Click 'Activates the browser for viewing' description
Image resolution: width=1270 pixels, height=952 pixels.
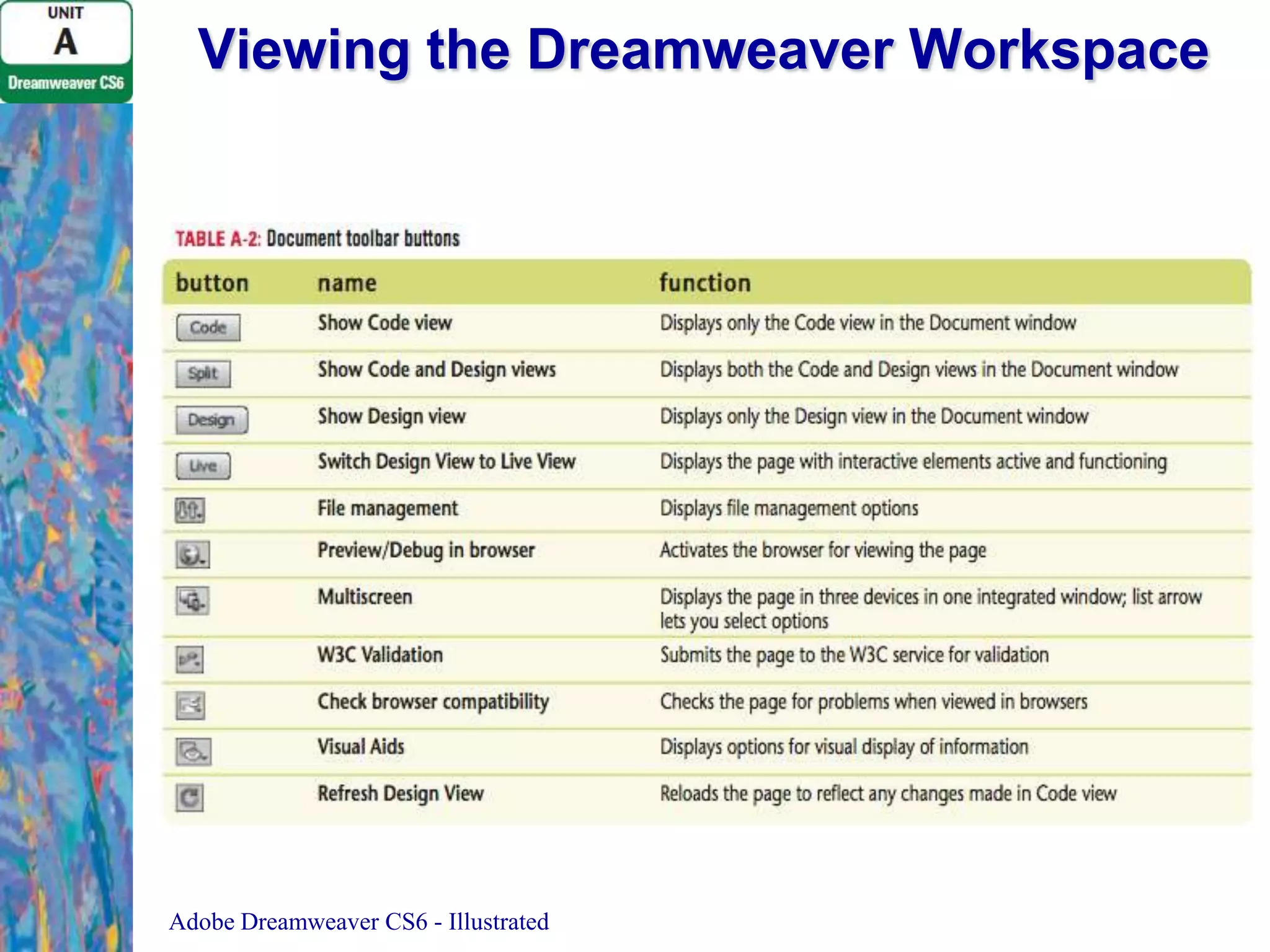(x=823, y=550)
